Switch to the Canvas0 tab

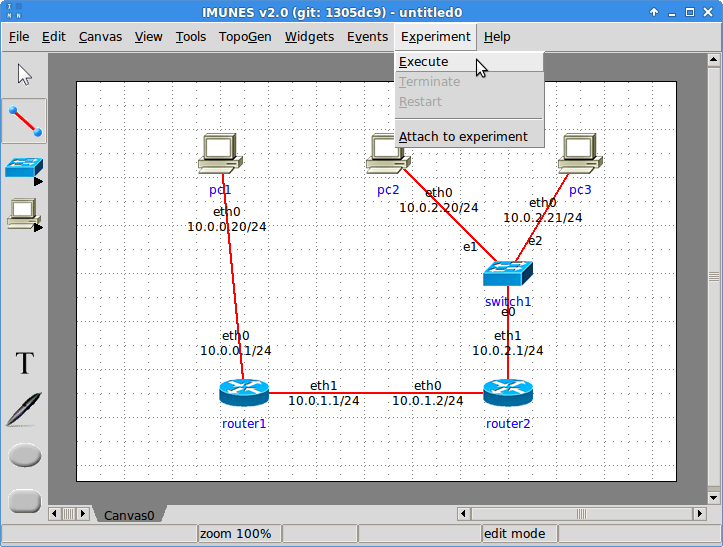coord(129,515)
